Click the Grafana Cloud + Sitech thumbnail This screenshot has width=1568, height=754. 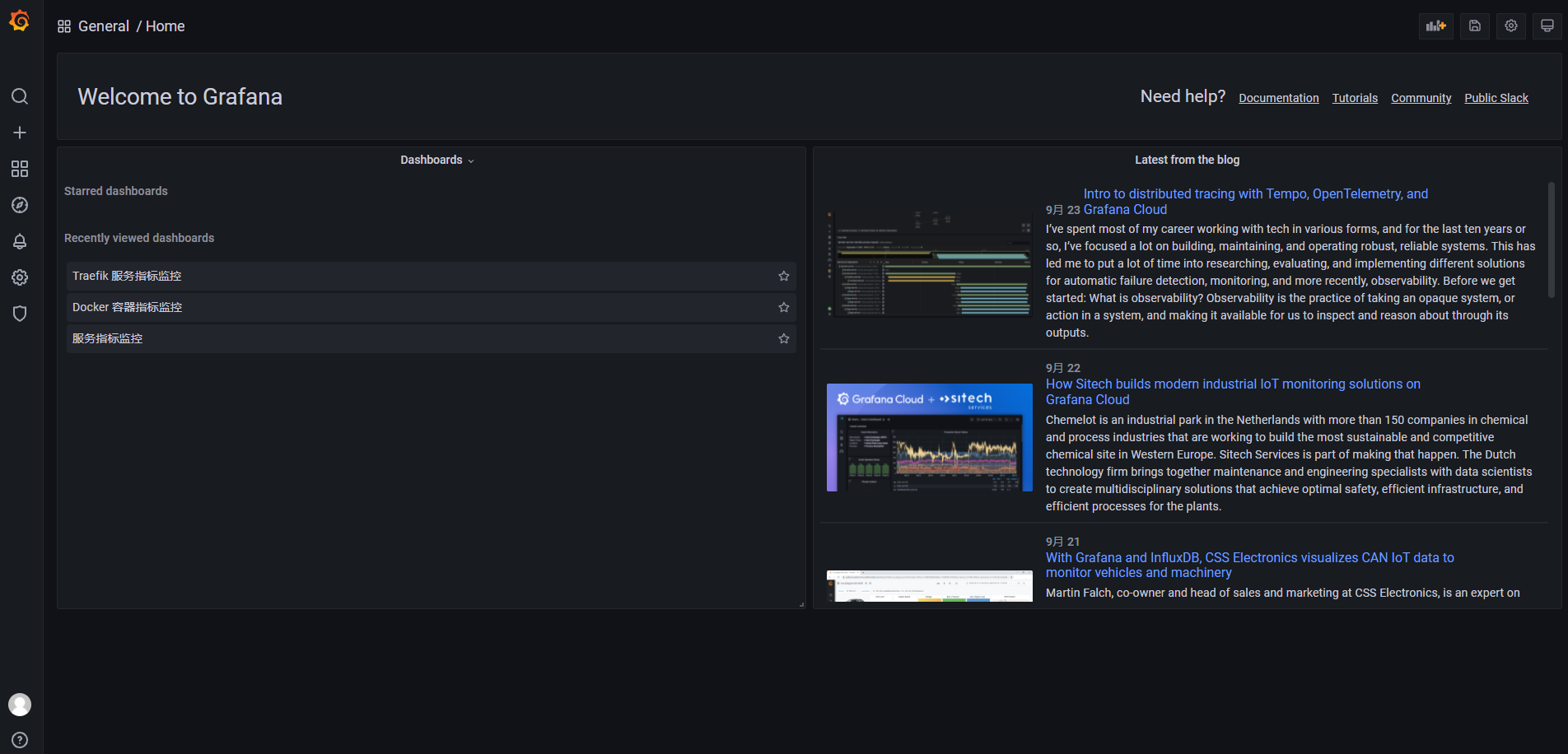[930, 437]
